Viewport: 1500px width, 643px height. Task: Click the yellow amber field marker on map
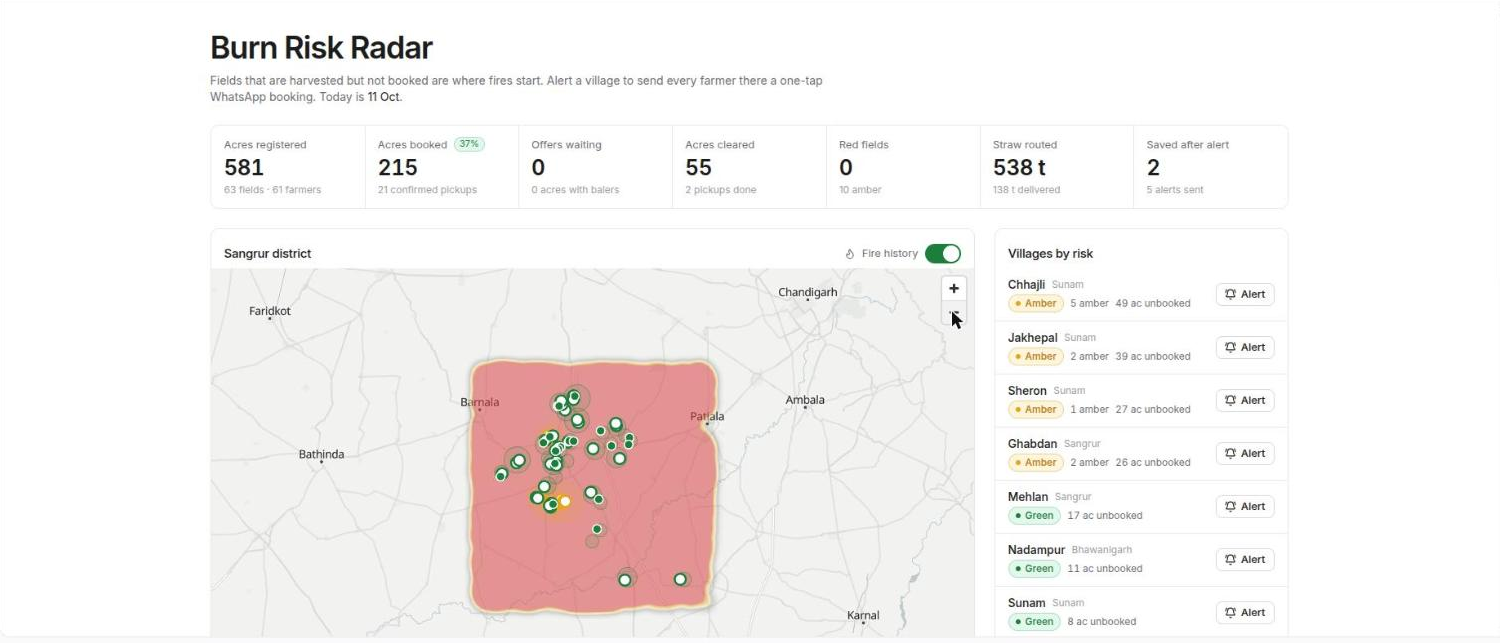pos(565,501)
